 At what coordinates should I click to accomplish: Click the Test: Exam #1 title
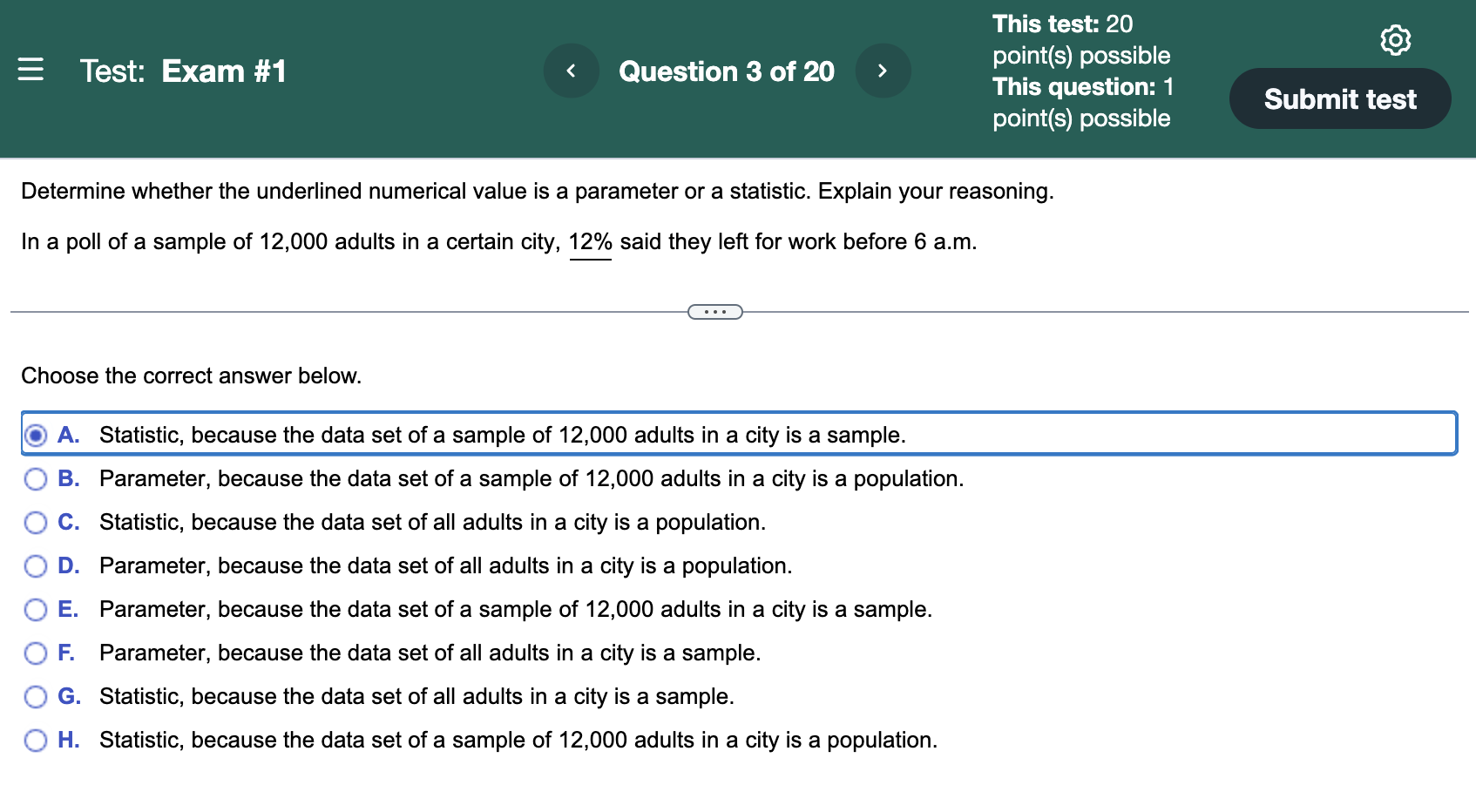click(x=181, y=71)
